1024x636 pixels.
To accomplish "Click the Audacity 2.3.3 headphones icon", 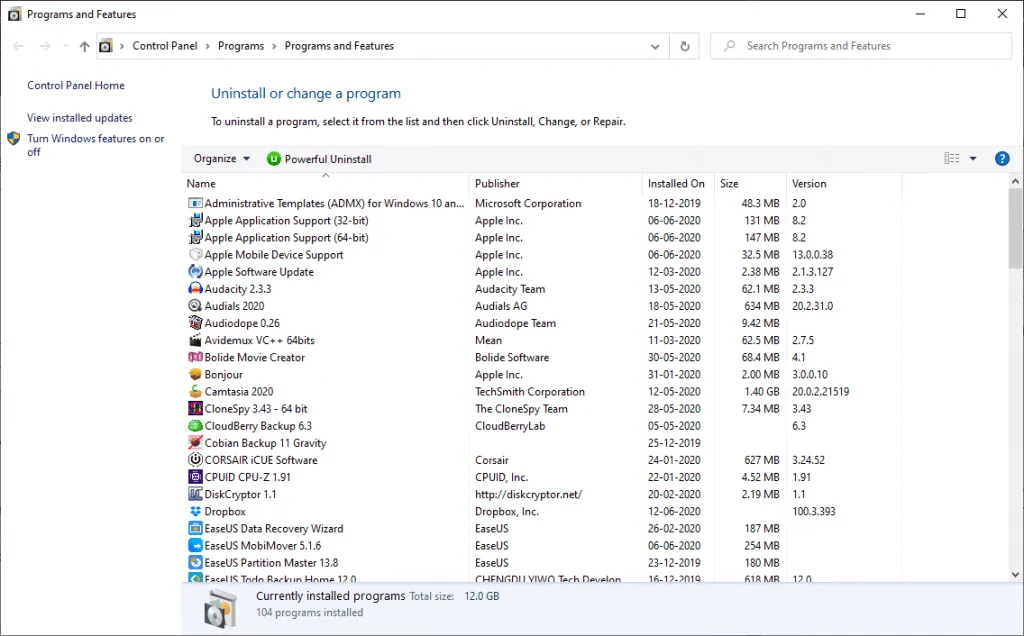I will pos(195,289).
